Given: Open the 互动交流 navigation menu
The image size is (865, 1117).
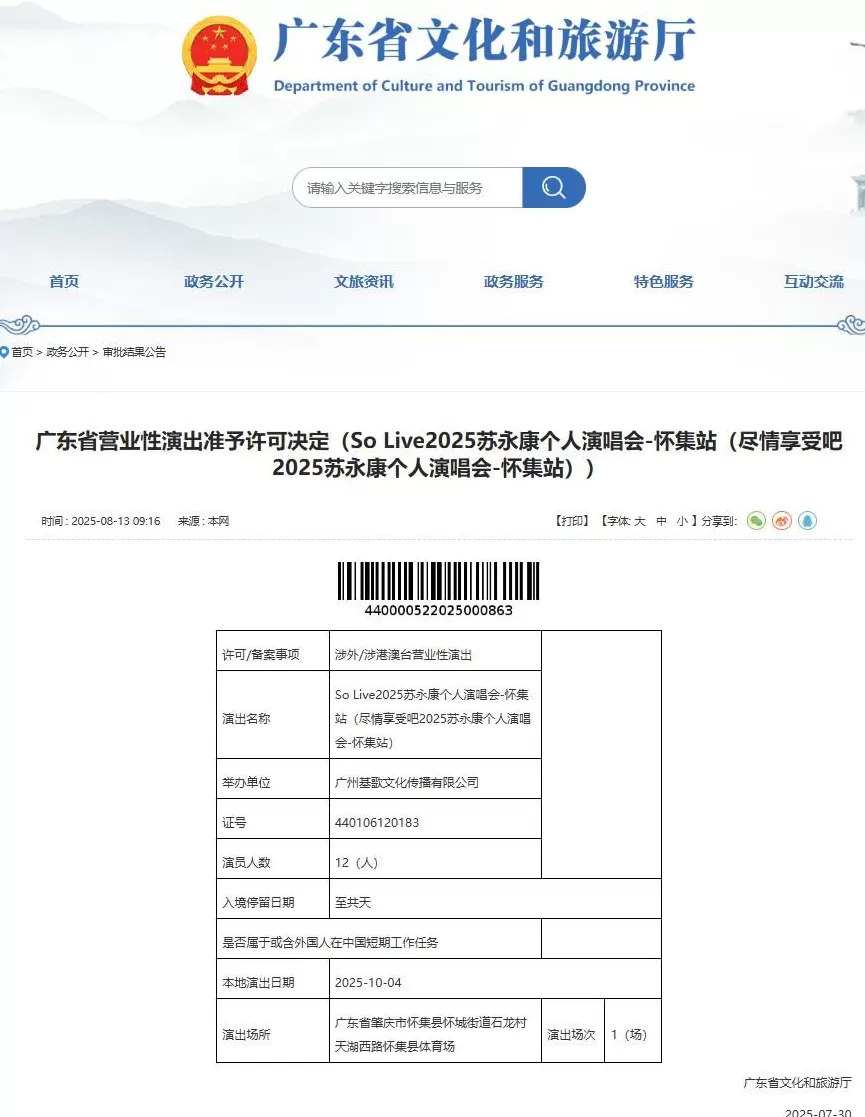Looking at the screenshot, I should coord(813,282).
